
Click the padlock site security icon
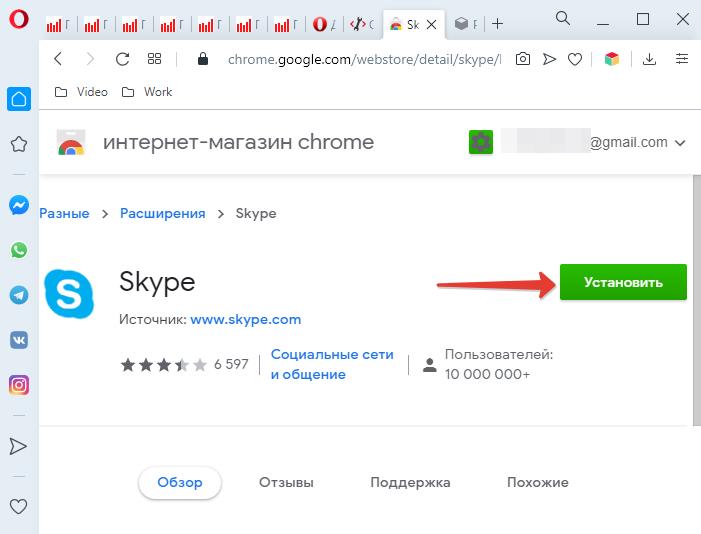[x=203, y=59]
